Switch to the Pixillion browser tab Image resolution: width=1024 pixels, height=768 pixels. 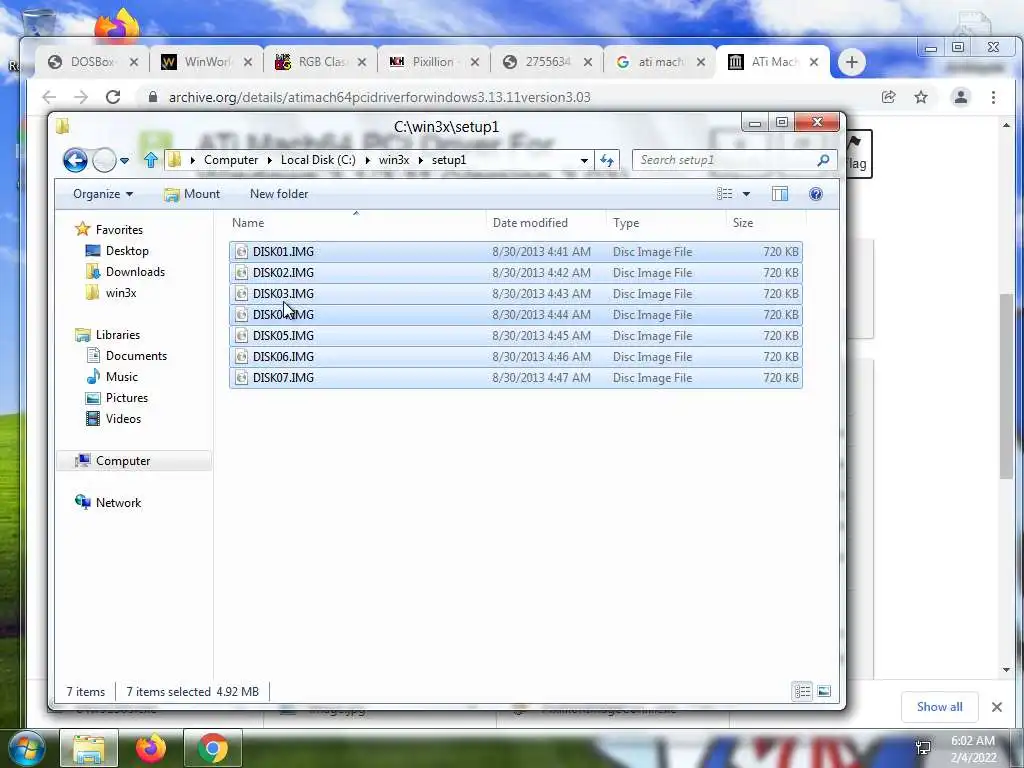(433, 62)
